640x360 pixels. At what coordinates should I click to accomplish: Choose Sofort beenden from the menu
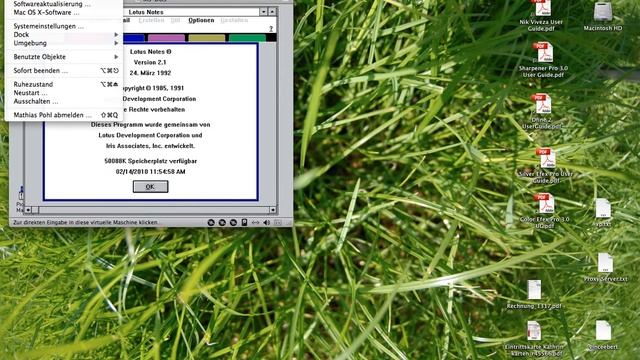pyautogui.click(x=64, y=71)
